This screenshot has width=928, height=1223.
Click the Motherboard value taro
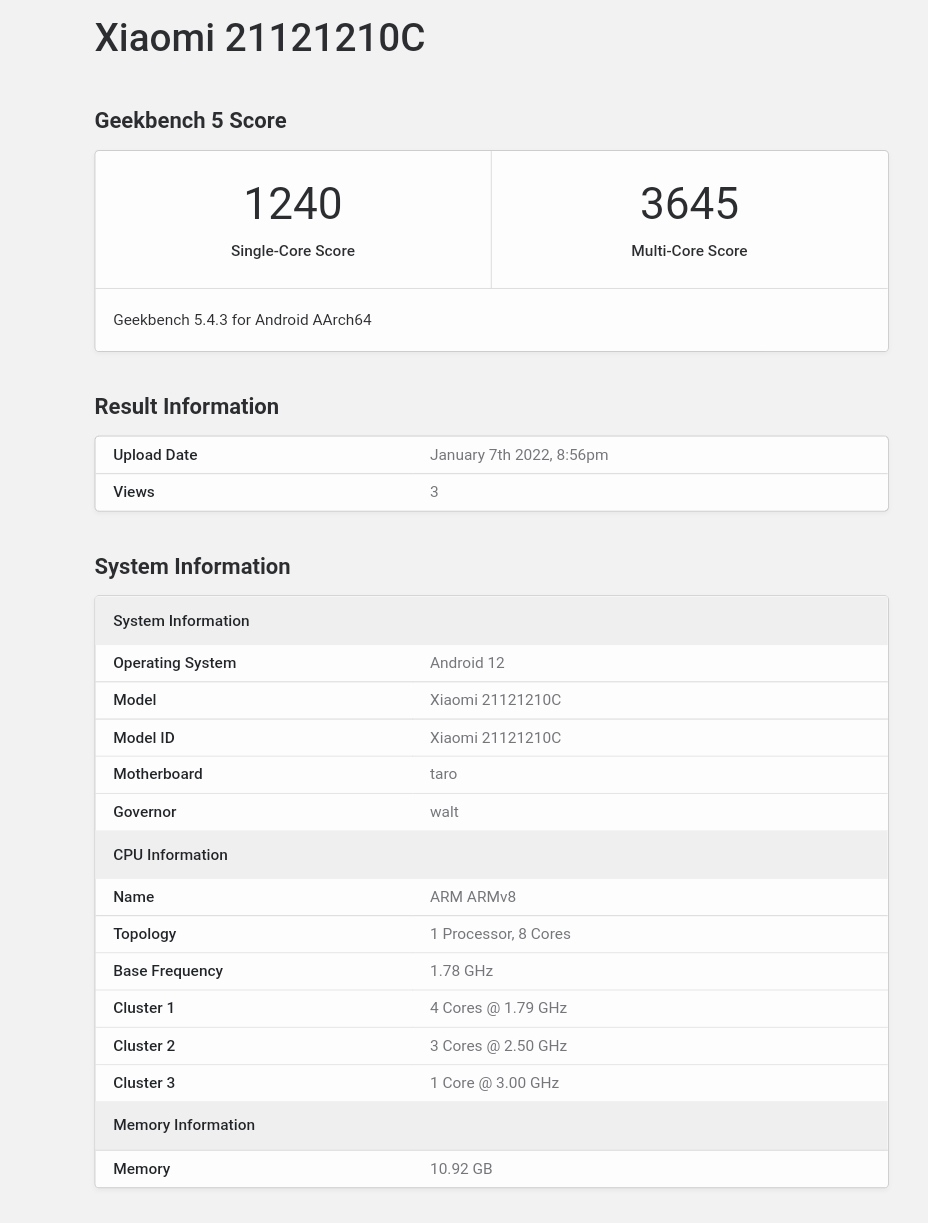pyautogui.click(x=443, y=774)
